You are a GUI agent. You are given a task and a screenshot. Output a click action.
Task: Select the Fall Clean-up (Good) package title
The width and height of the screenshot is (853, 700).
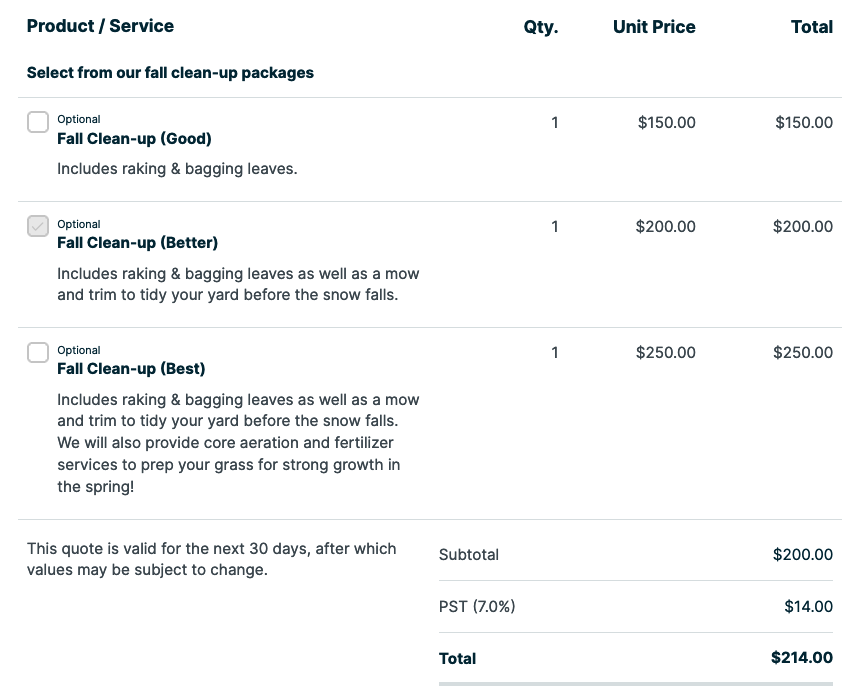[134, 139]
